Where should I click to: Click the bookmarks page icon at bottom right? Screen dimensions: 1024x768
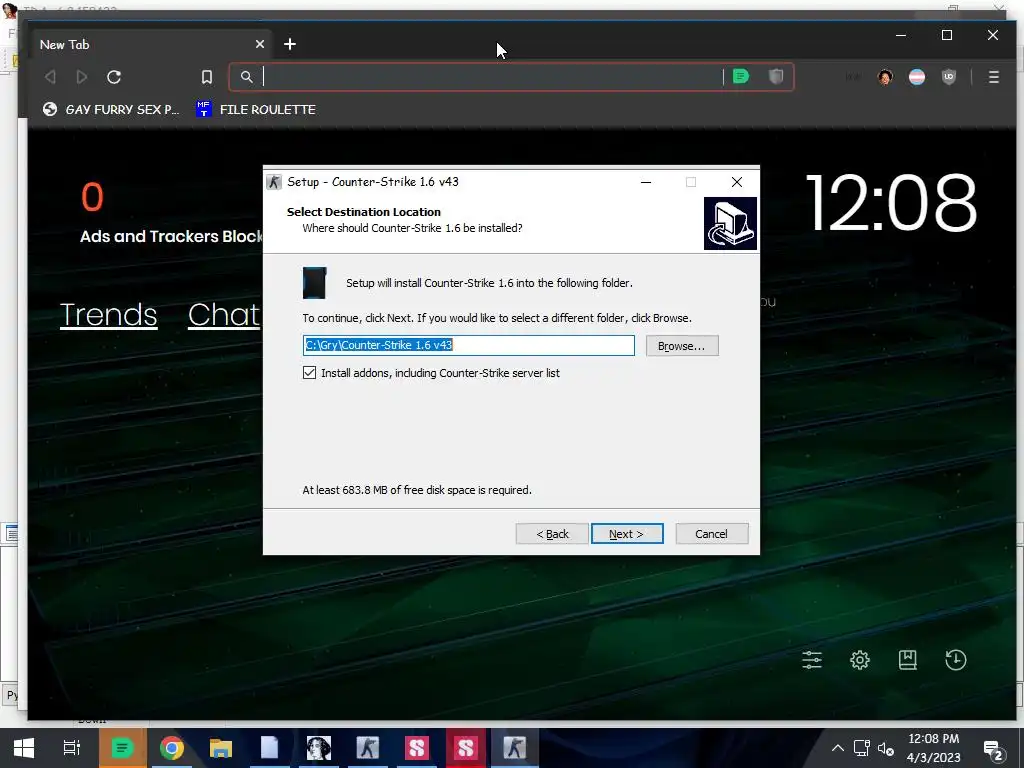coord(908,660)
